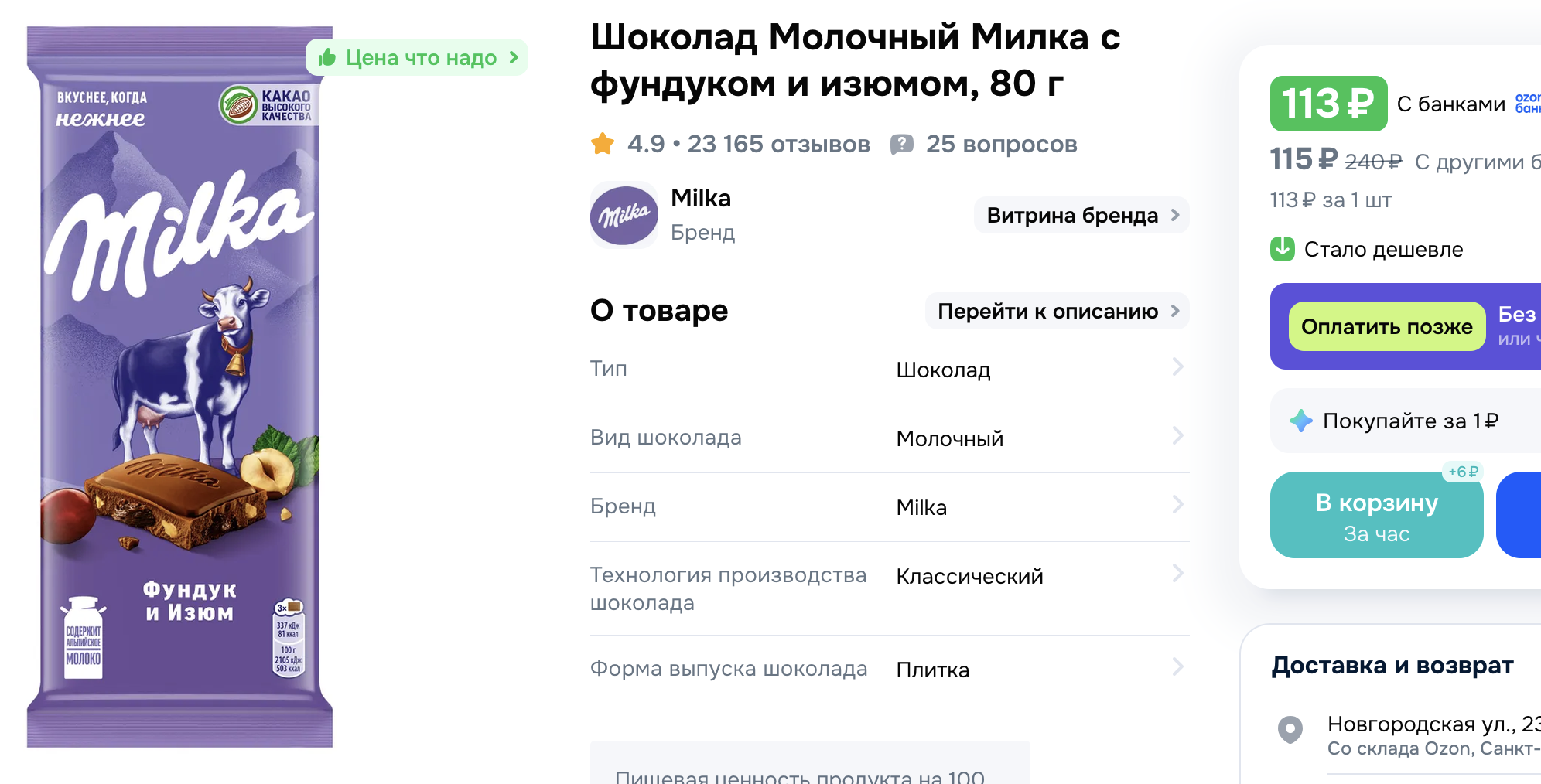
Task: Open the 25 вопросов questions link
Action: 1001,145
